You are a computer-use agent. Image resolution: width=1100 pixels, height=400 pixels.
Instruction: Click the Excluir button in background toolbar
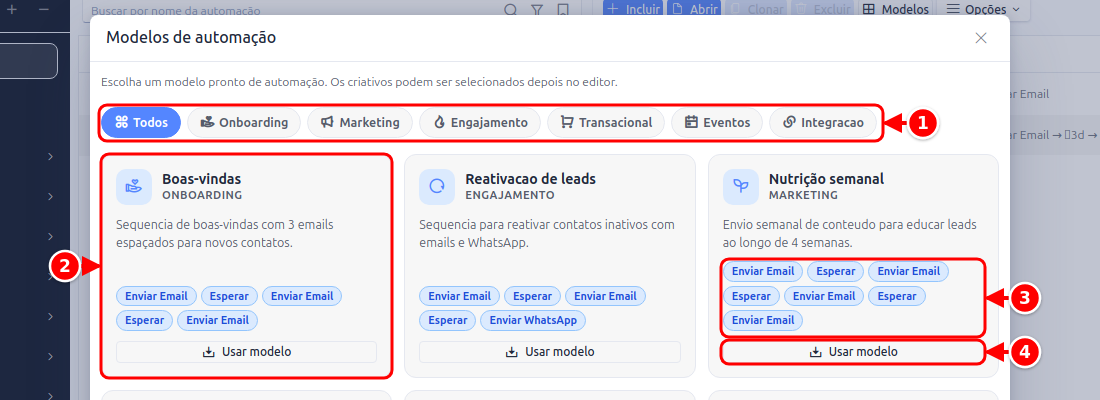coord(823,9)
